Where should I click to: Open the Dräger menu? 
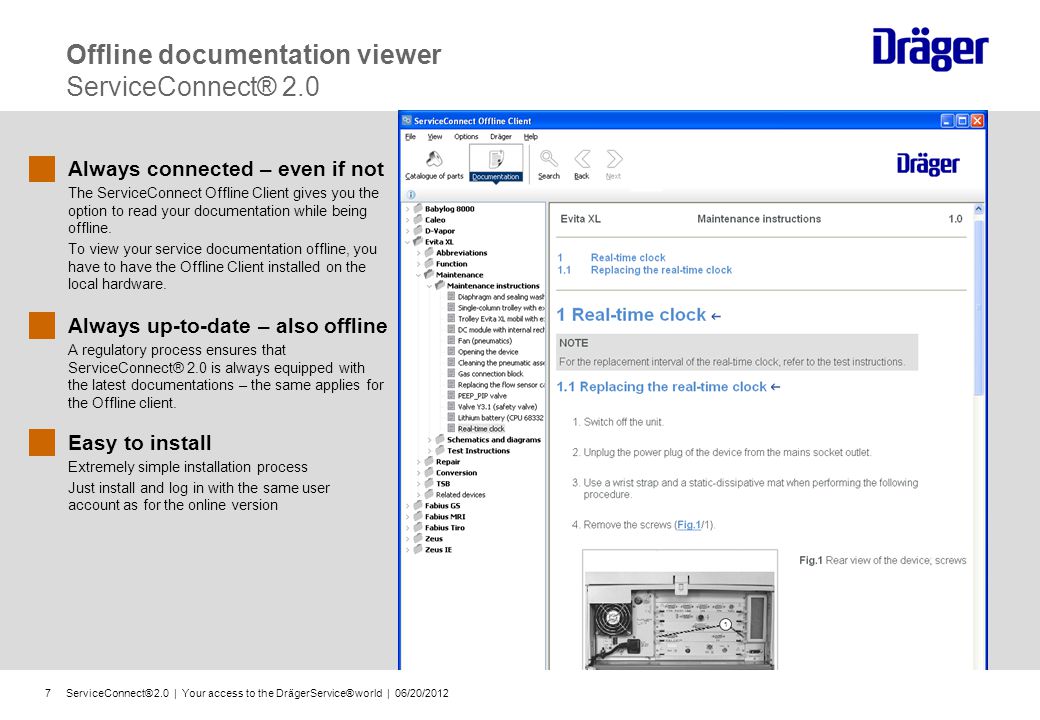click(x=501, y=137)
